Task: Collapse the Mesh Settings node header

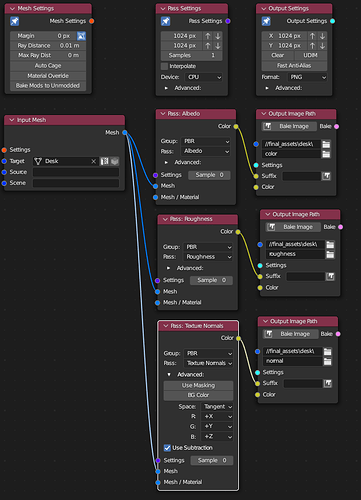Action: pos(12,9)
